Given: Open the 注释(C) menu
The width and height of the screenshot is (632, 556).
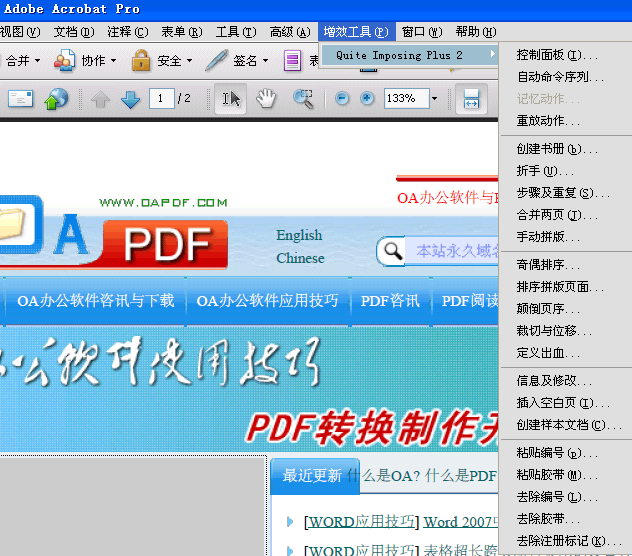Looking at the screenshot, I should pos(128,32).
